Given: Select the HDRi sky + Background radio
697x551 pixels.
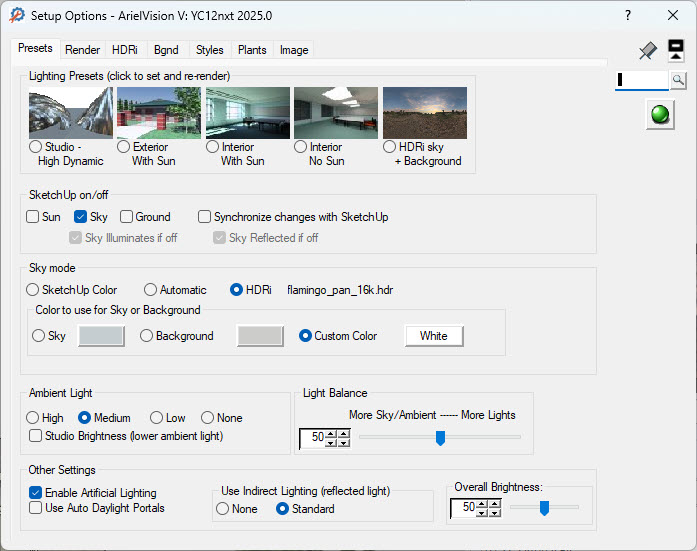Looking at the screenshot, I should pyautogui.click(x=389, y=147).
